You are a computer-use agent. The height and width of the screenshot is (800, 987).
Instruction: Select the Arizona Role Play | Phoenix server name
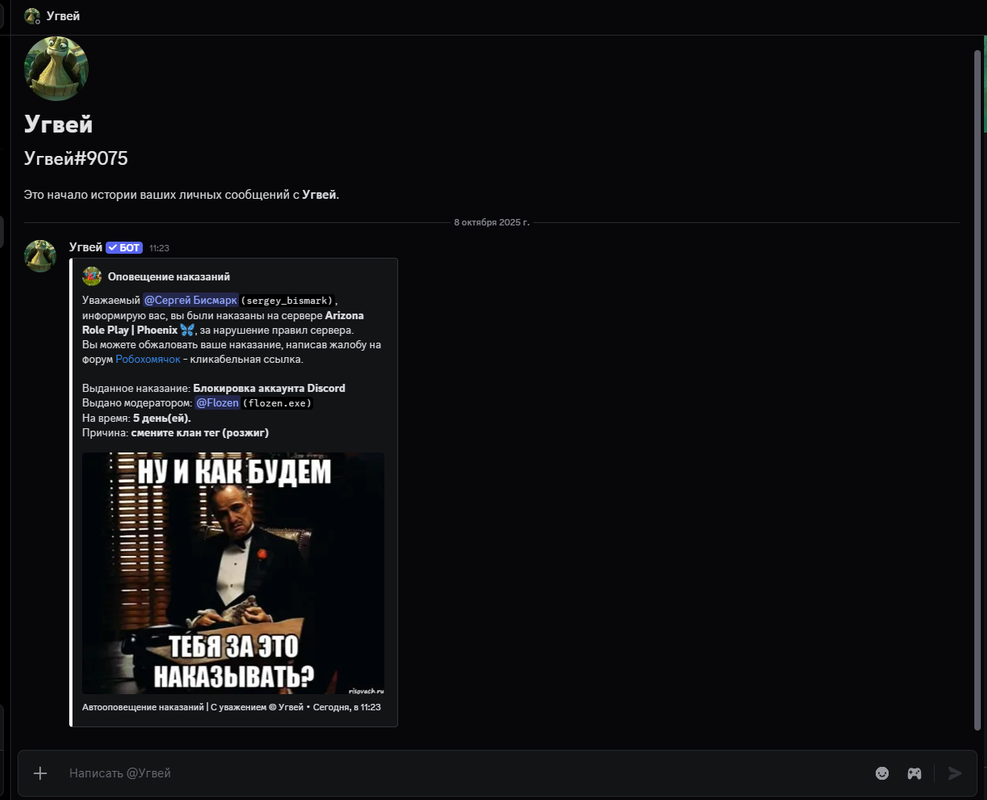click(223, 322)
